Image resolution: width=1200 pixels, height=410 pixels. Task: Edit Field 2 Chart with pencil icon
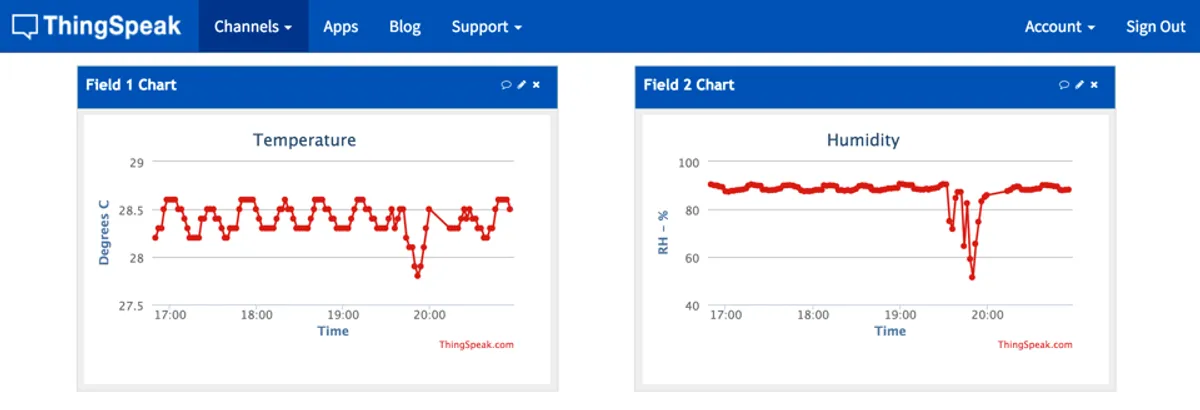click(1079, 85)
